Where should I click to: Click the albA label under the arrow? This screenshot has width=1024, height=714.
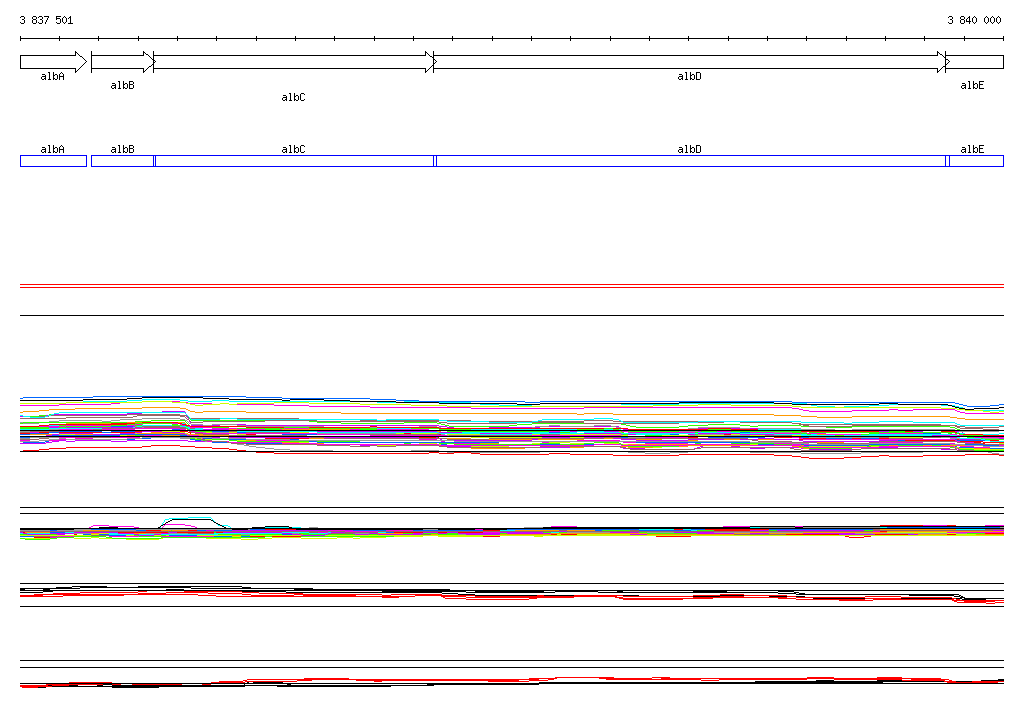pos(52,76)
